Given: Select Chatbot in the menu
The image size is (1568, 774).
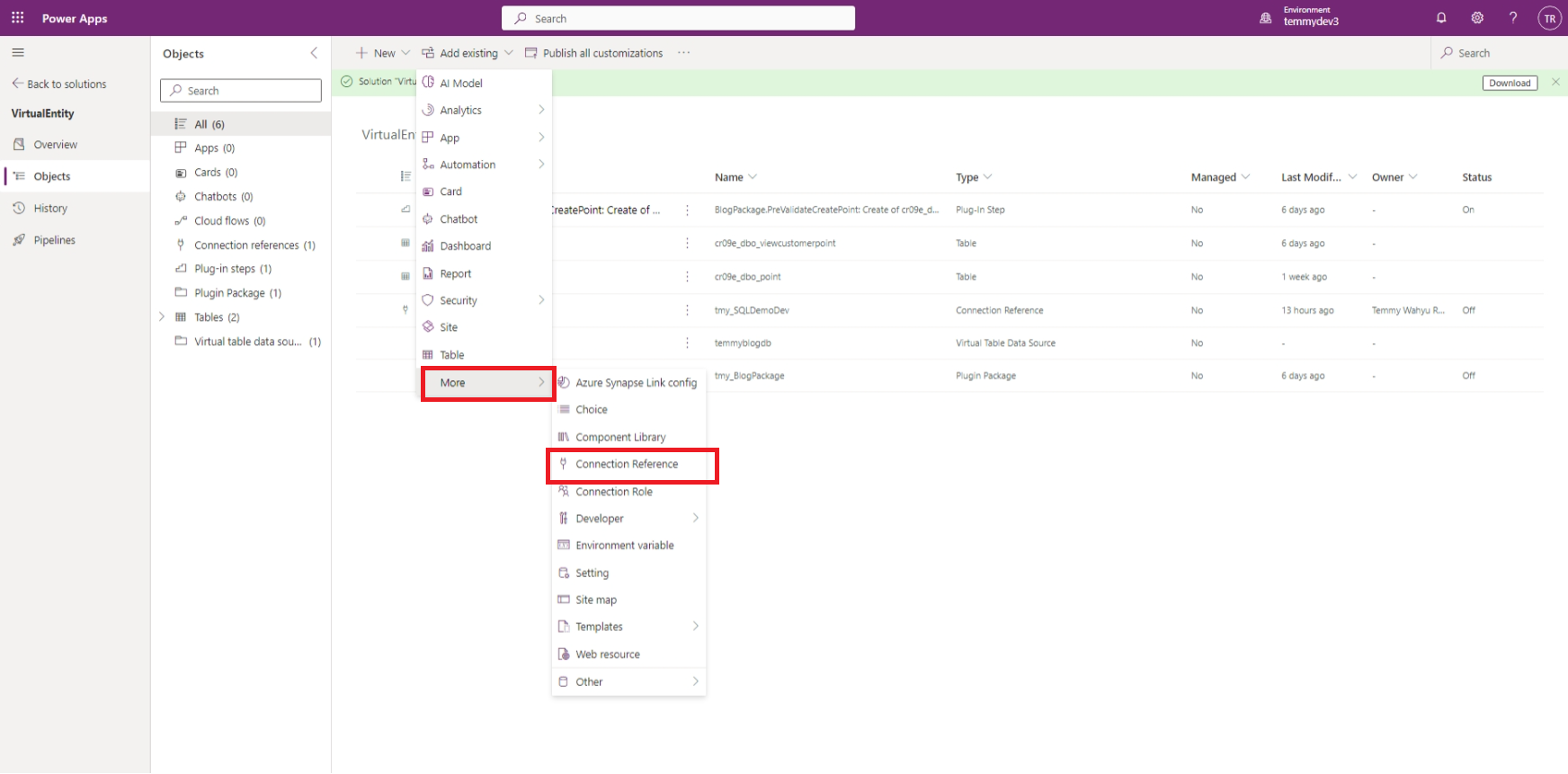Looking at the screenshot, I should pos(485,218).
